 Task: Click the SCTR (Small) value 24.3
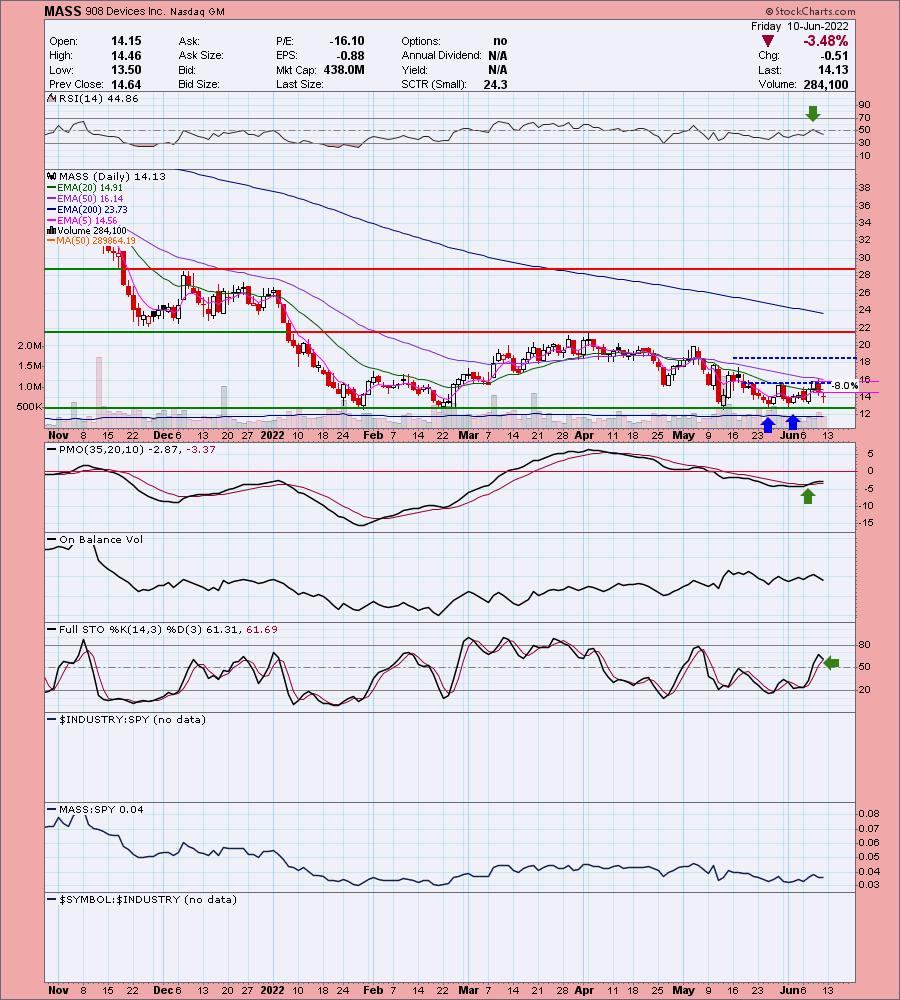click(496, 84)
